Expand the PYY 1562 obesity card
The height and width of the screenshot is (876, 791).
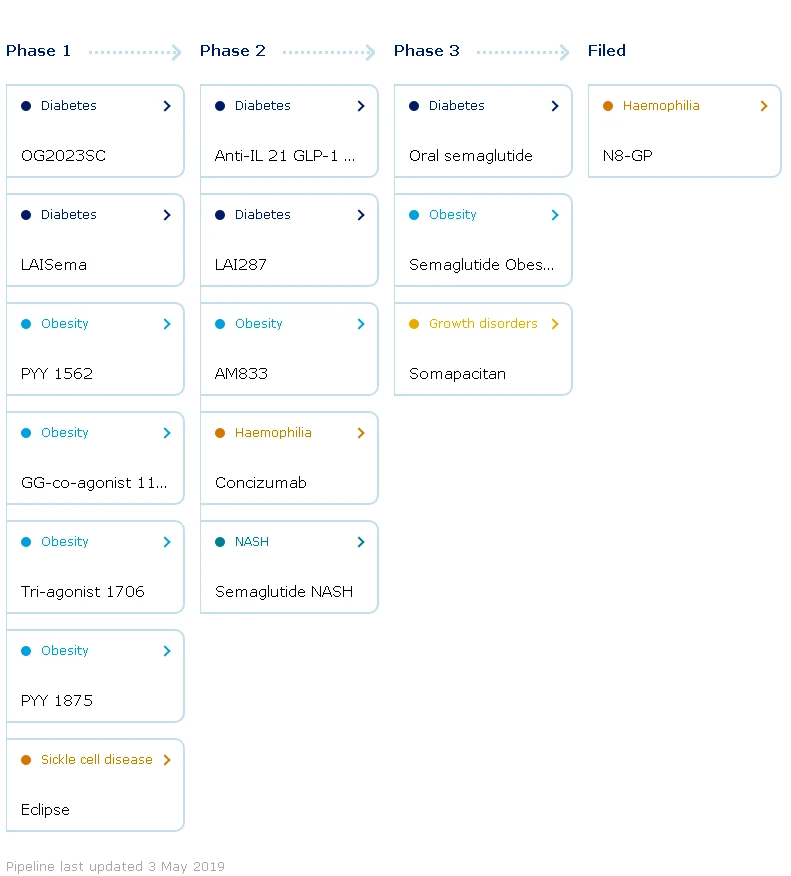95,349
